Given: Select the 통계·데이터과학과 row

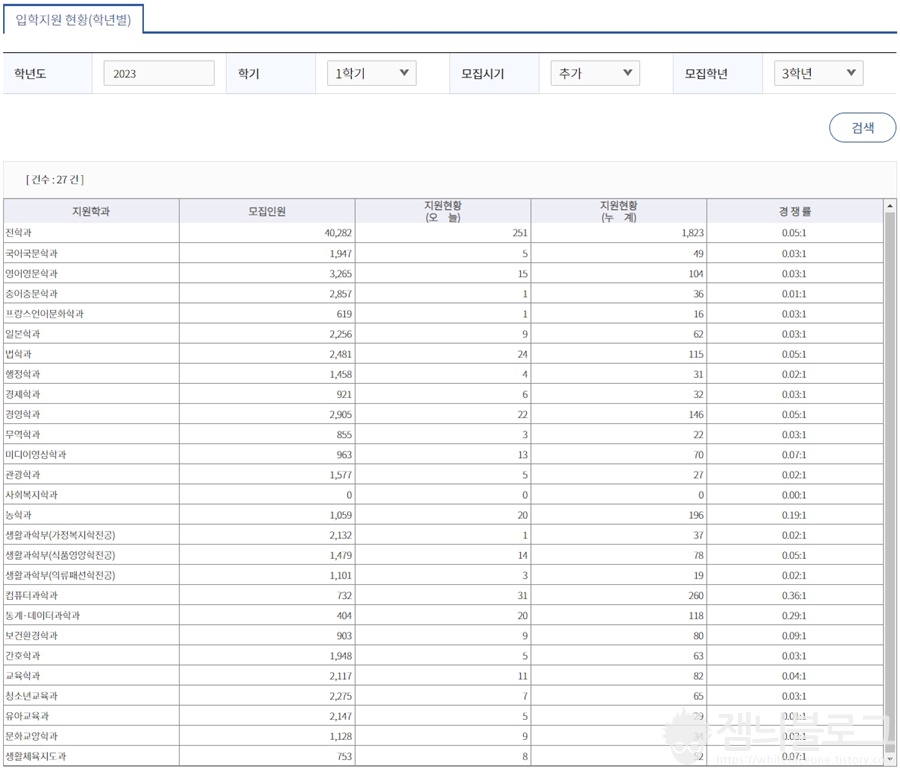Looking at the screenshot, I should (x=443, y=615).
